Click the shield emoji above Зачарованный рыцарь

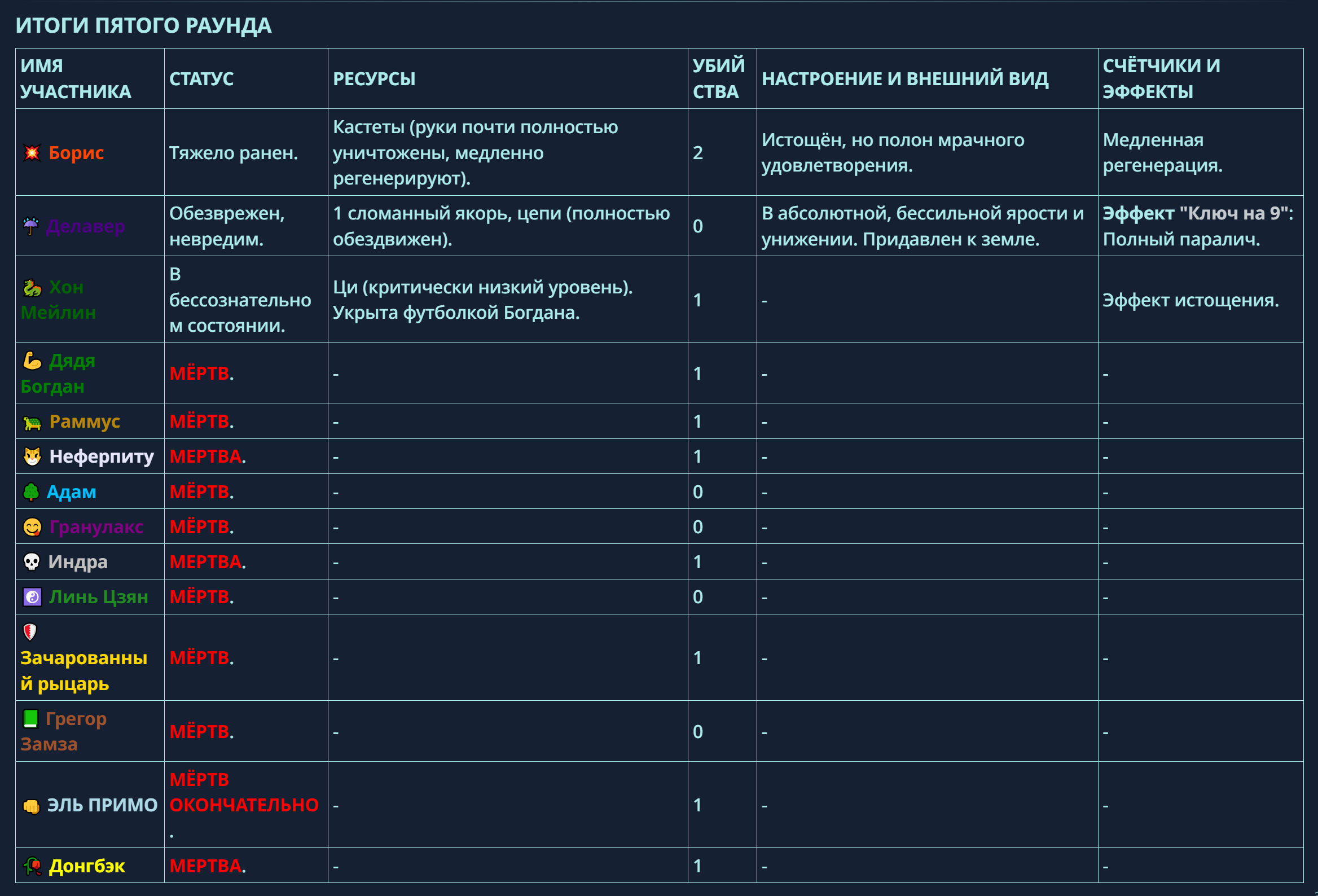(30, 632)
